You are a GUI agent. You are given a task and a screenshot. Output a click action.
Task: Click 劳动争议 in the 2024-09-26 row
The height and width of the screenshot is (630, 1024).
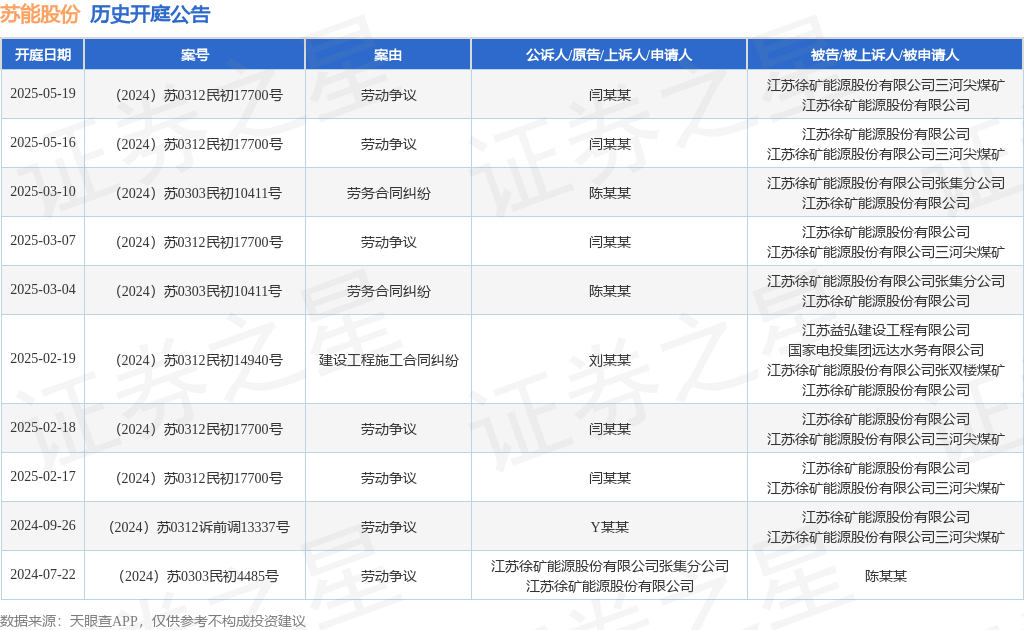click(x=389, y=528)
